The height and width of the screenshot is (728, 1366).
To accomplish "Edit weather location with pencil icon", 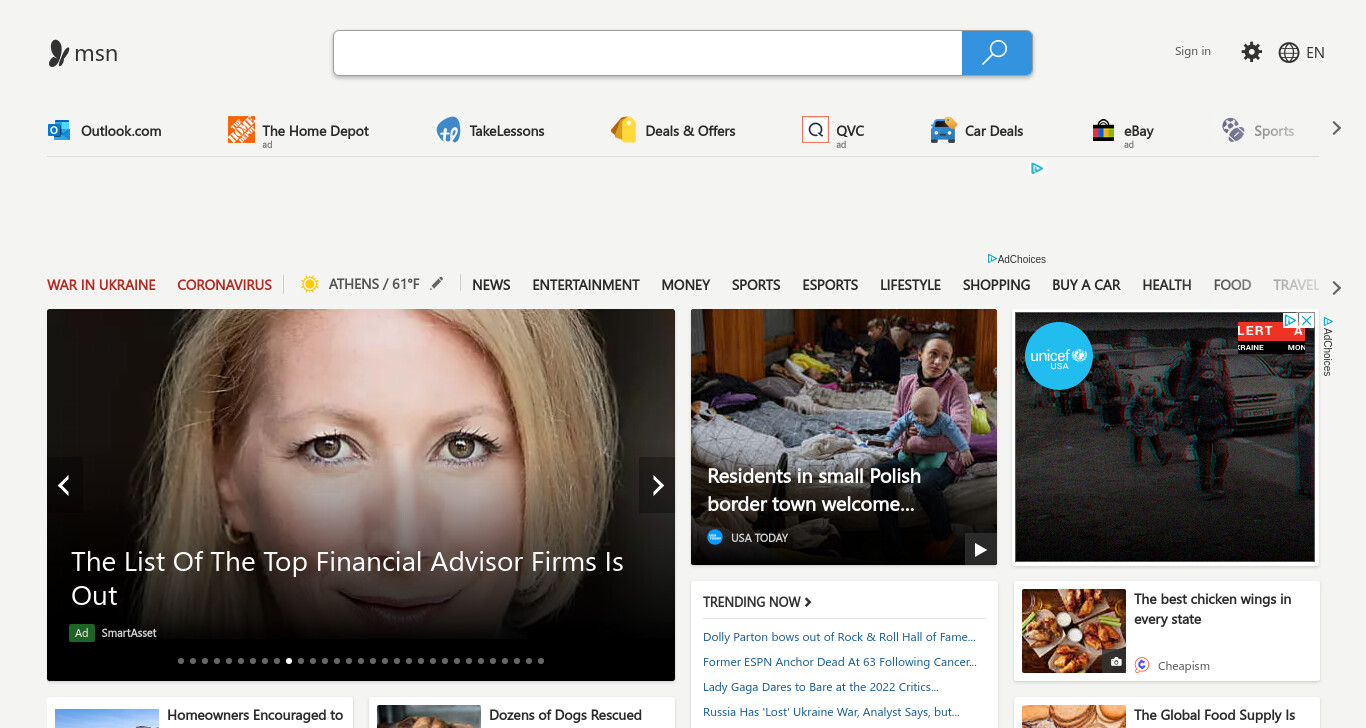I will tap(437, 284).
